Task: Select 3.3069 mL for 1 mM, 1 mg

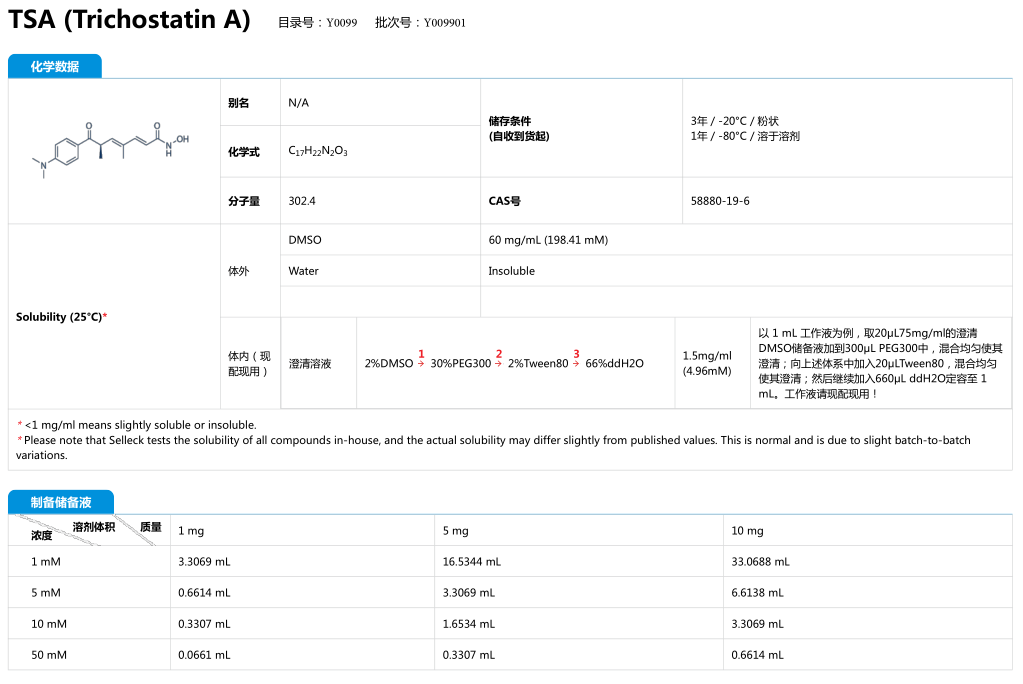Action: tap(204, 562)
